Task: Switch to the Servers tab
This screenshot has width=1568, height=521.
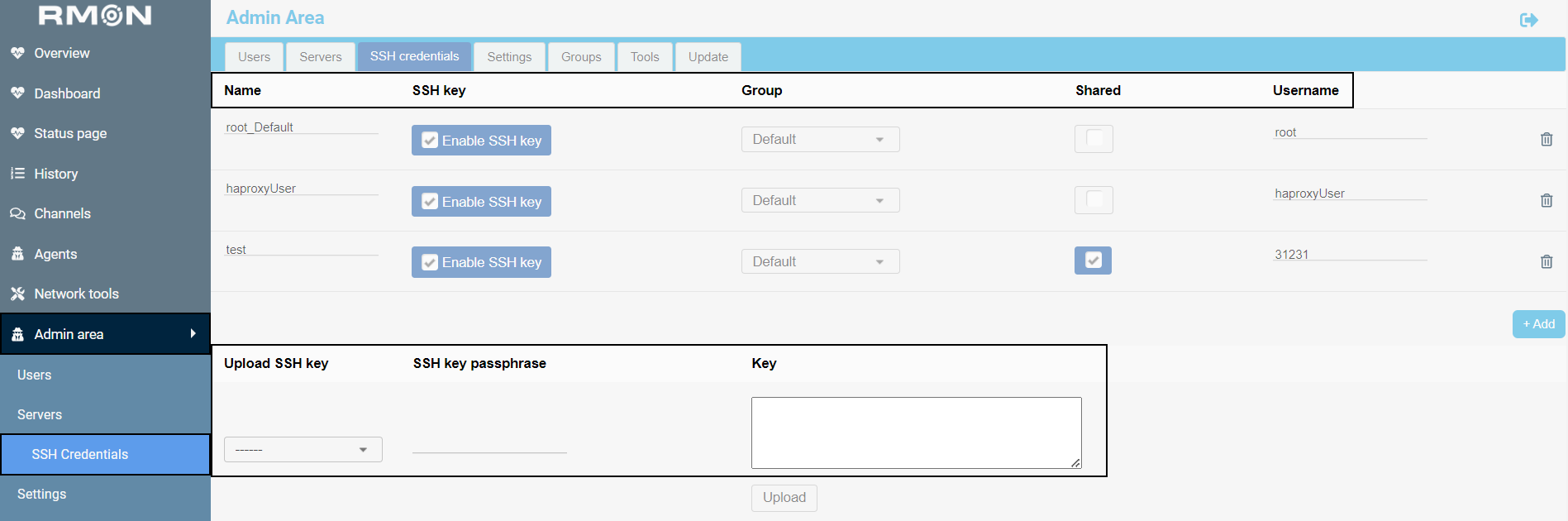Action: pyautogui.click(x=321, y=57)
